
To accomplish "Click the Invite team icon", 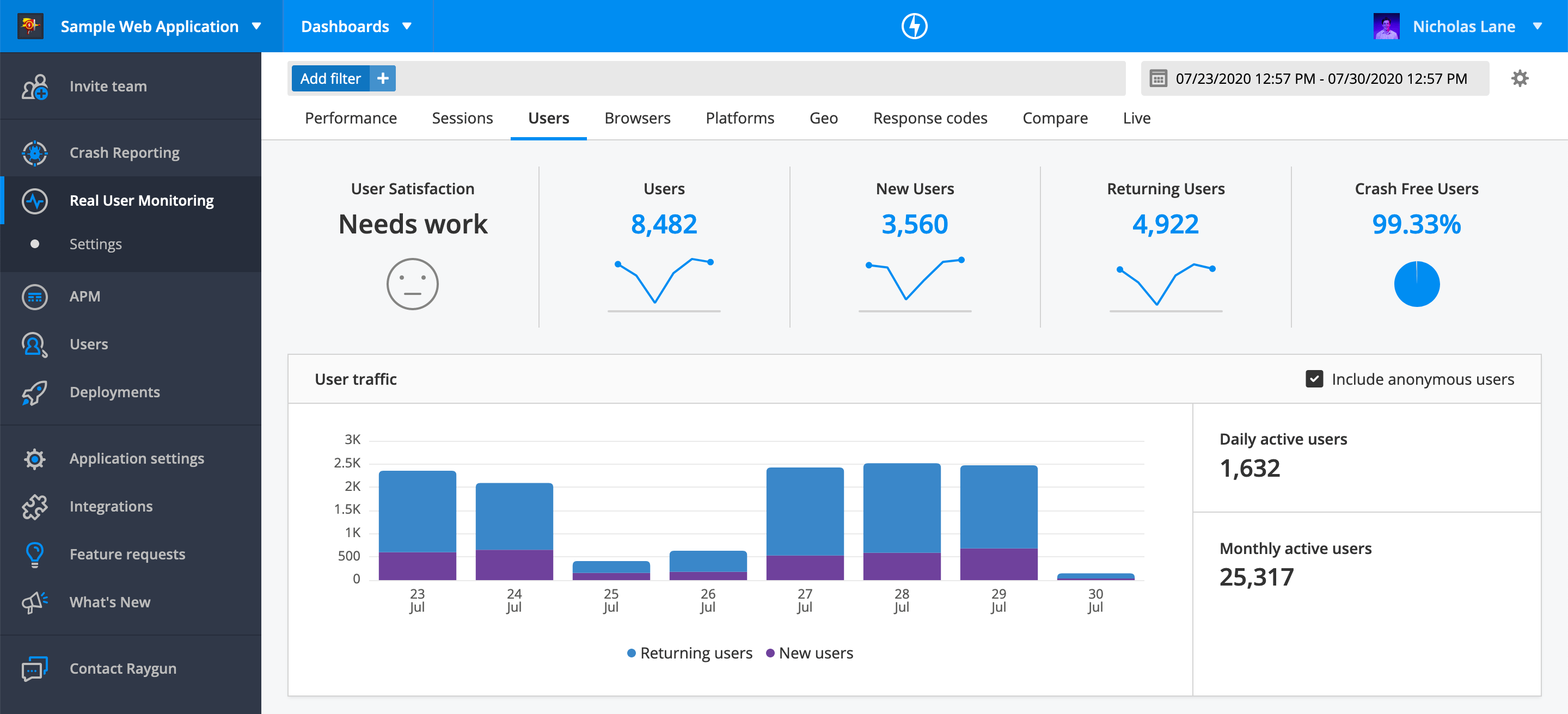I will (x=35, y=87).
